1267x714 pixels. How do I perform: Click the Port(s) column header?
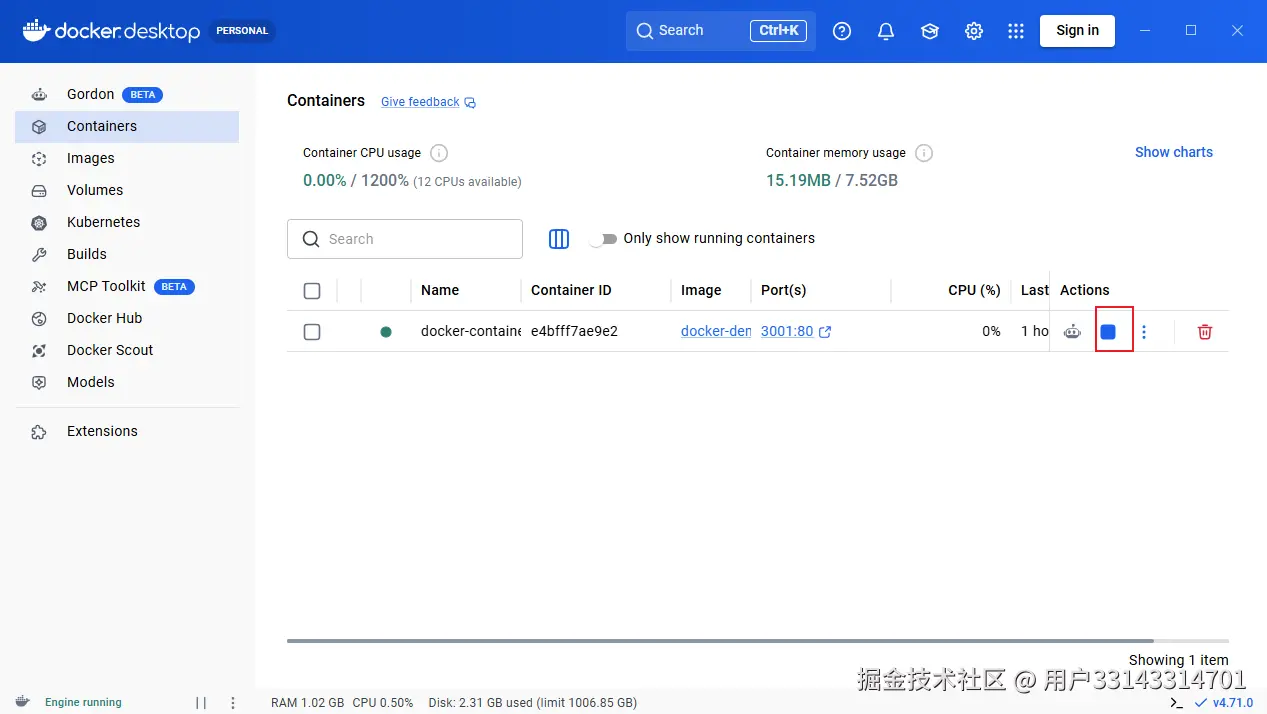coord(783,290)
